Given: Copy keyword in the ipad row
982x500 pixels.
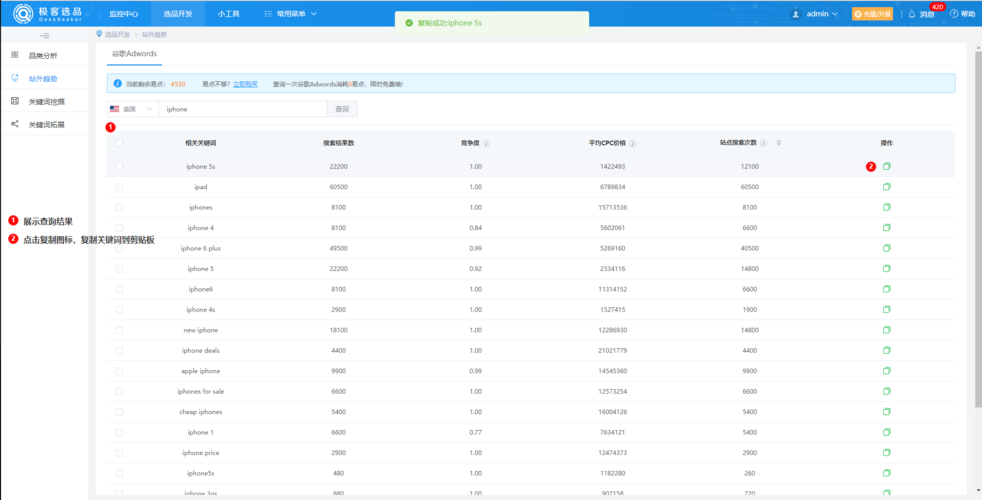Looking at the screenshot, I should 886,187.
